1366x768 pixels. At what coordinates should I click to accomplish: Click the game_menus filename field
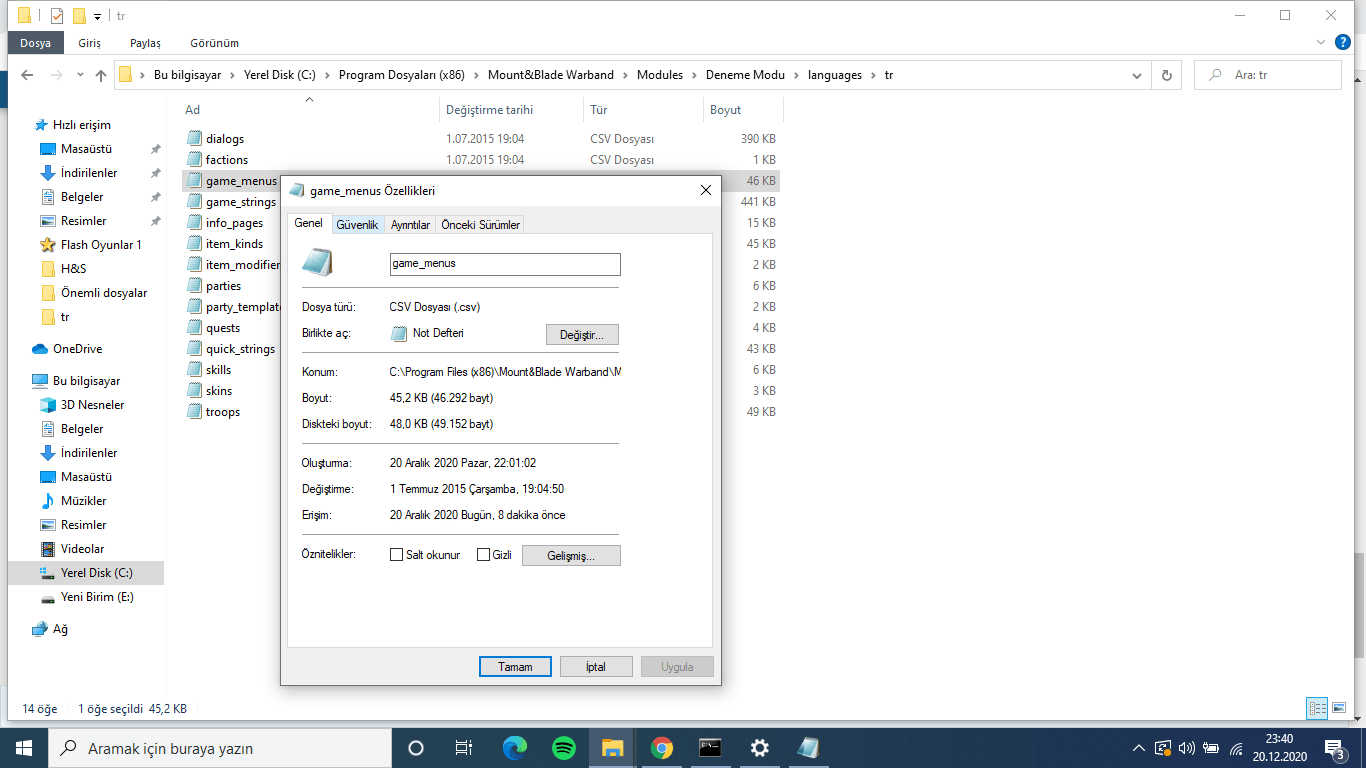[x=505, y=264]
